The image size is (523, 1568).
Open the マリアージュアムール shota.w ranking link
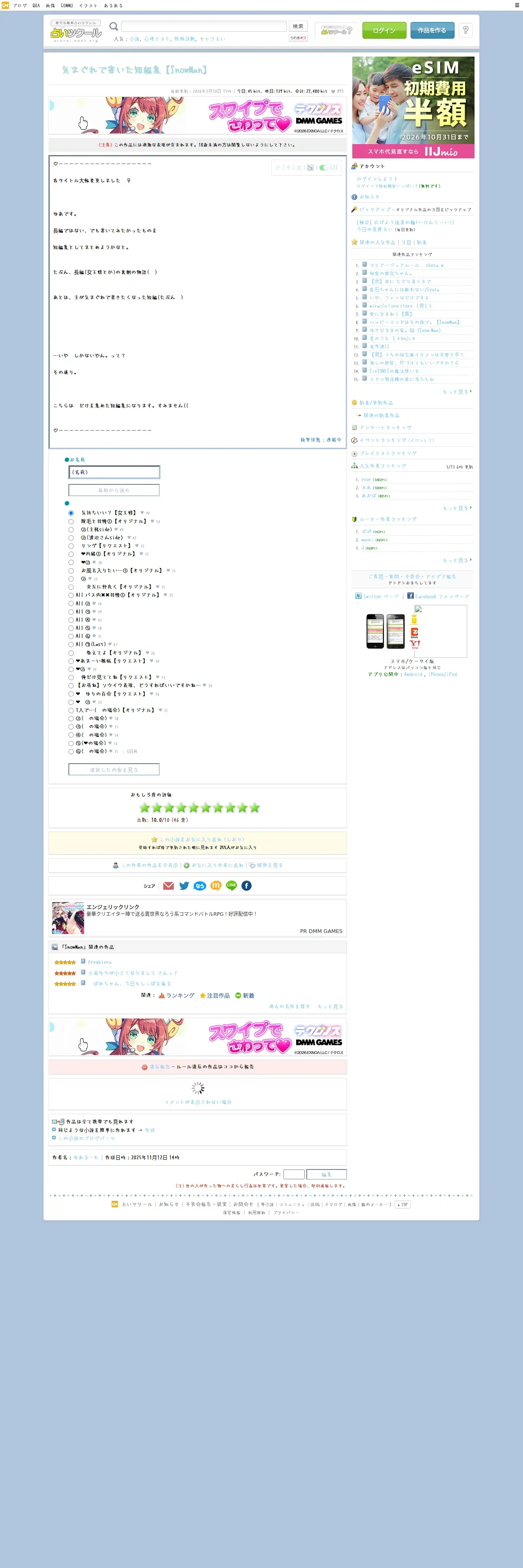click(406, 265)
